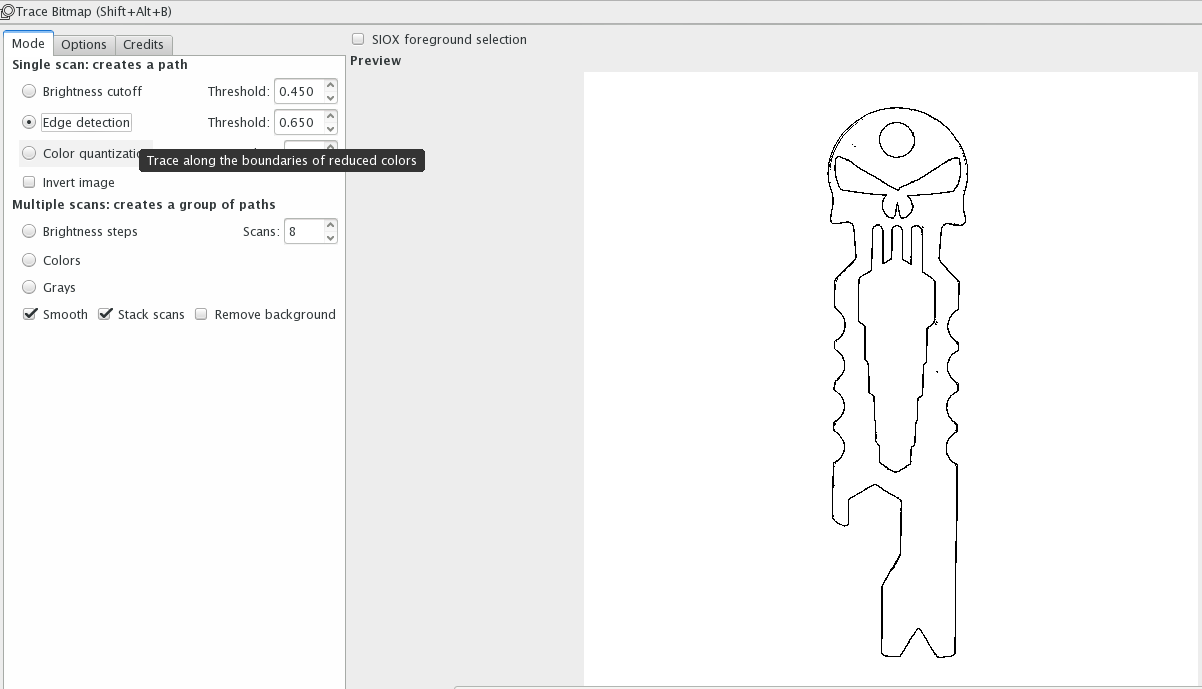Select the Colors scan mode
This screenshot has height=689, width=1202.
click(x=29, y=260)
